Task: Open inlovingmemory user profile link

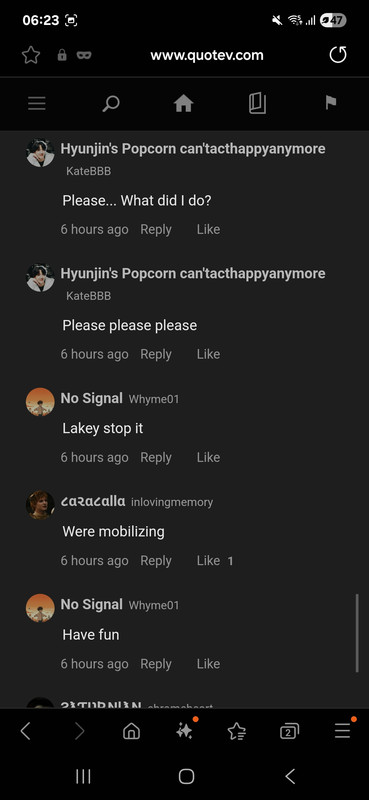Action: point(172,503)
